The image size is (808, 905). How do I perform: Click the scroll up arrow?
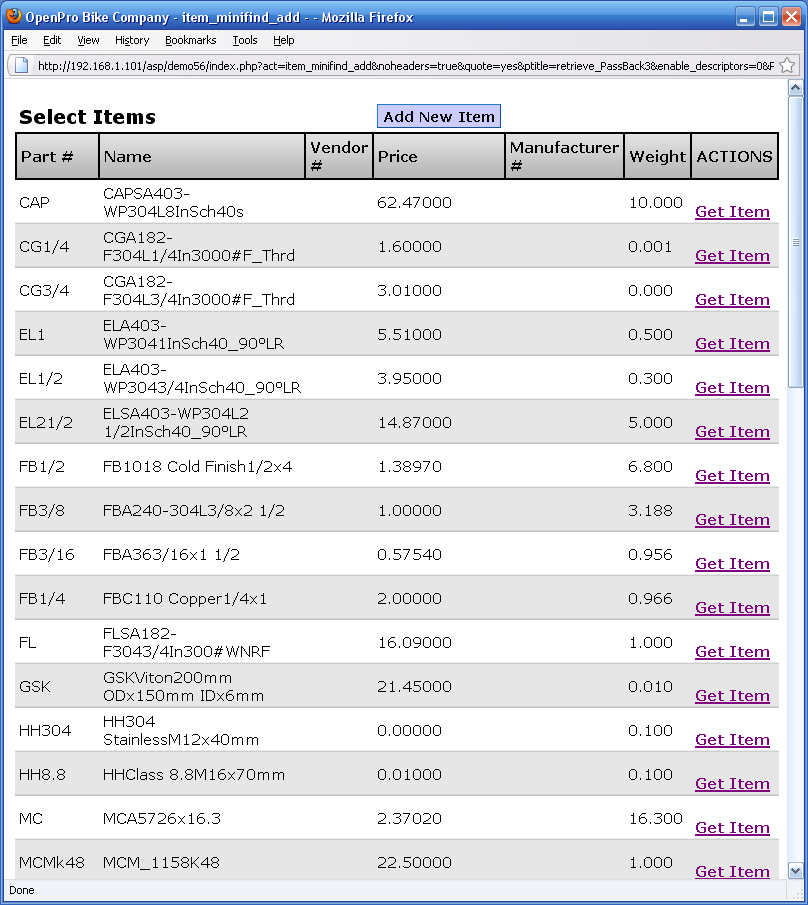796,89
